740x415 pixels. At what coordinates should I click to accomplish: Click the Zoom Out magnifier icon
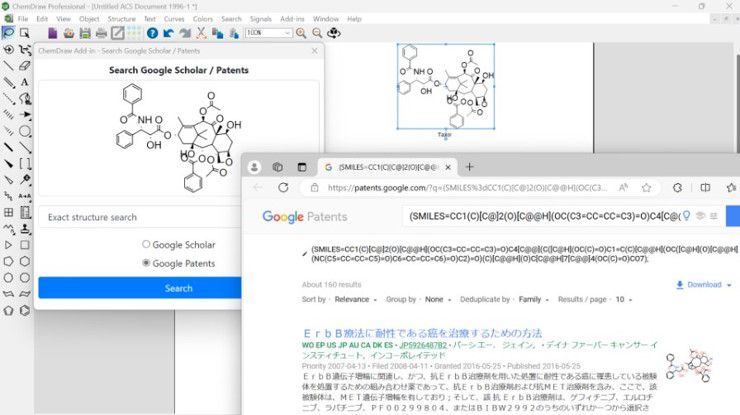[x=317, y=33]
